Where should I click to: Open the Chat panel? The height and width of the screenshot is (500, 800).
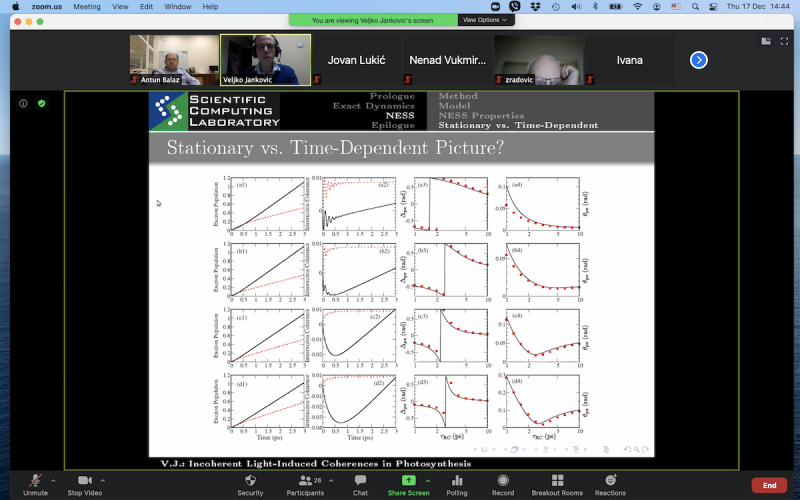click(360, 485)
